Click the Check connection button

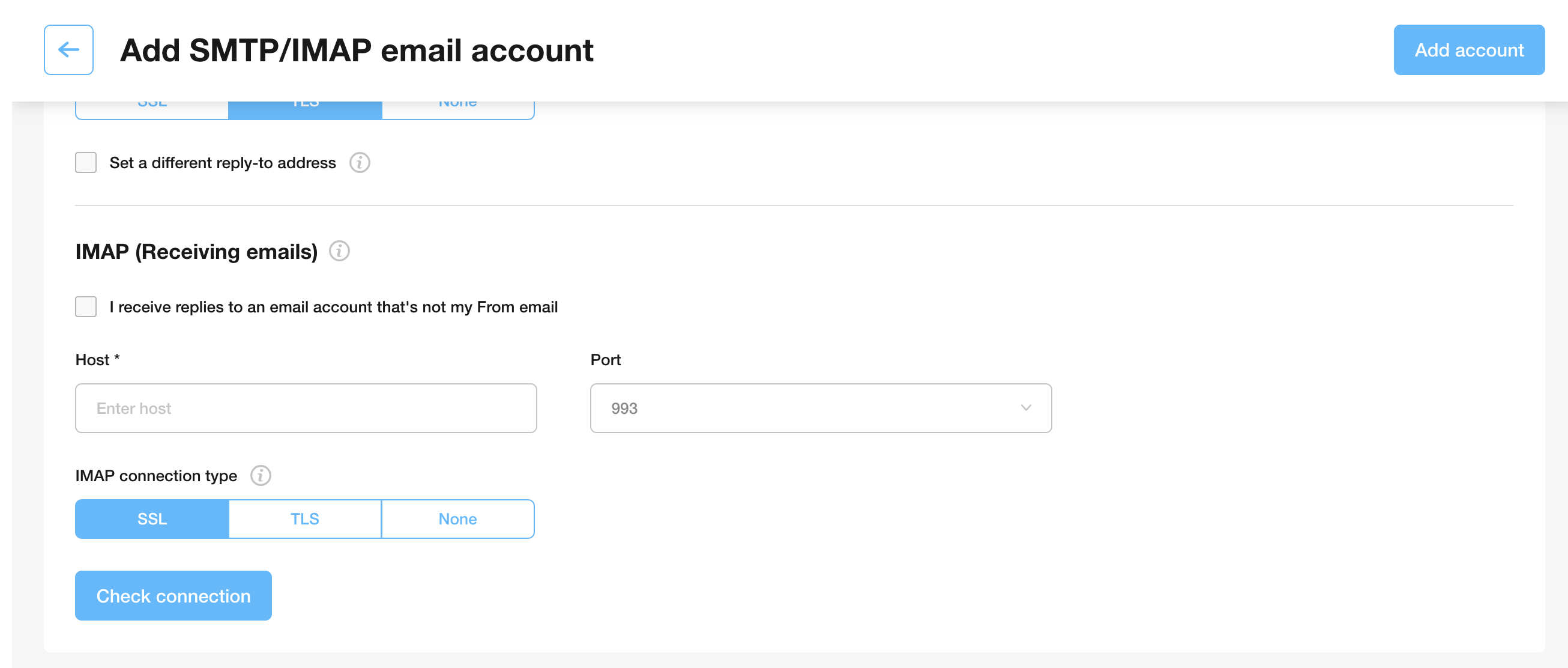click(173, 595)
